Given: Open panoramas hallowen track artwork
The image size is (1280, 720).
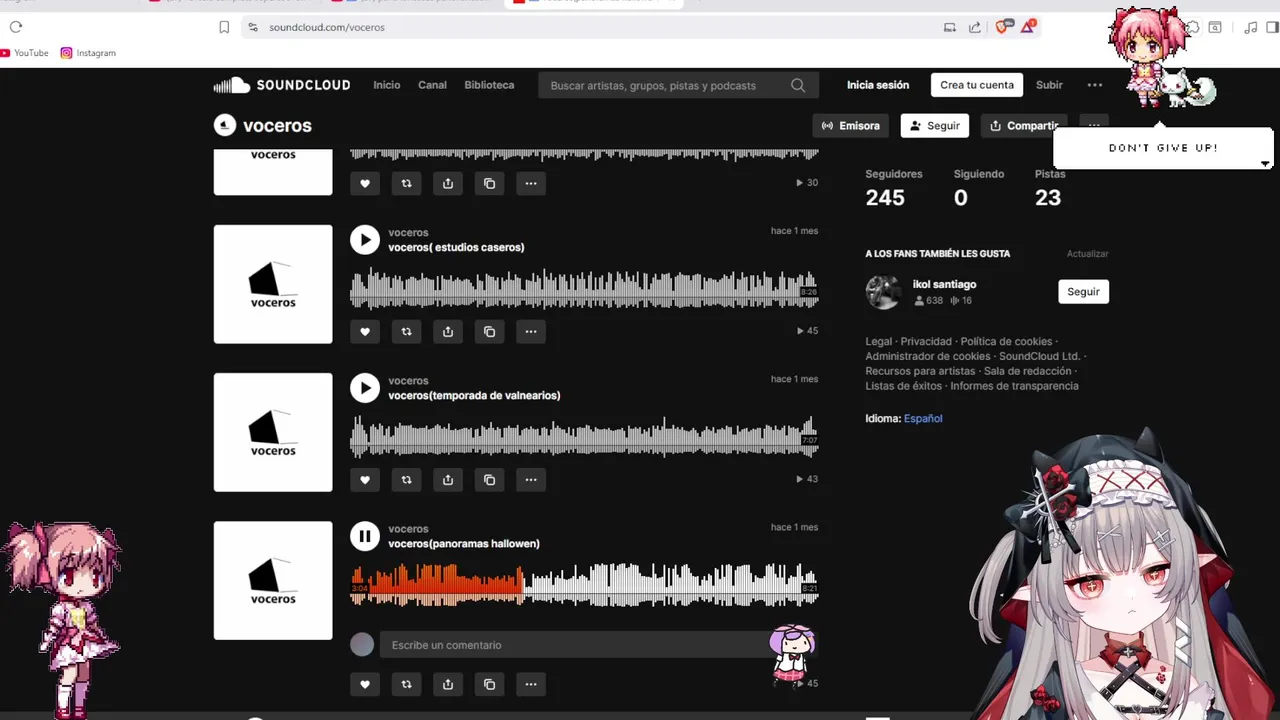Looking at the screenshot, I should [x=273, y=580].
